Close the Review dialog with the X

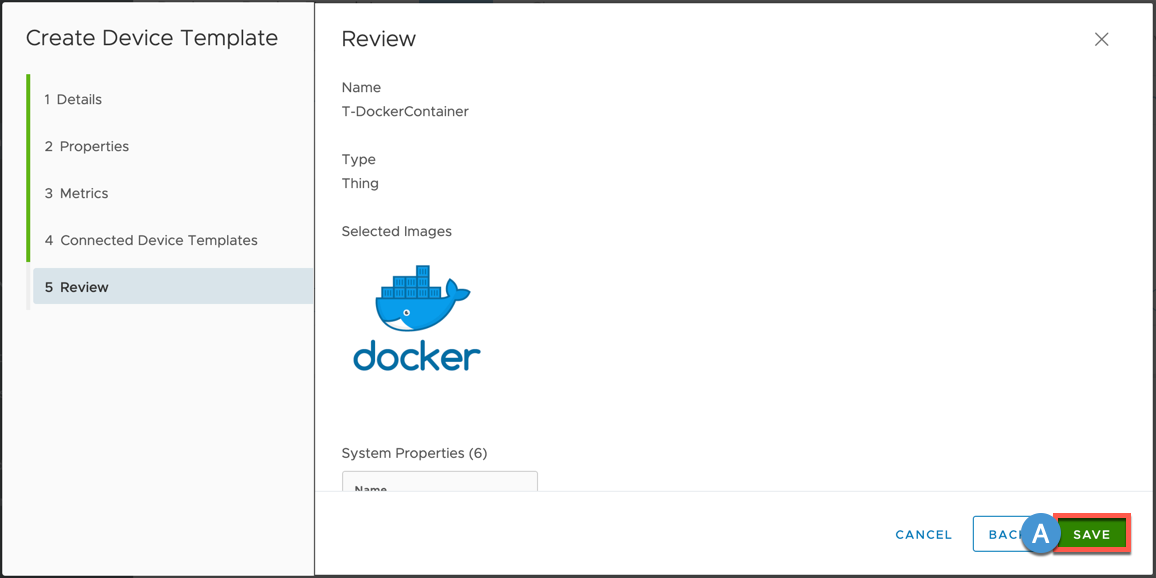coord(1101,39)
